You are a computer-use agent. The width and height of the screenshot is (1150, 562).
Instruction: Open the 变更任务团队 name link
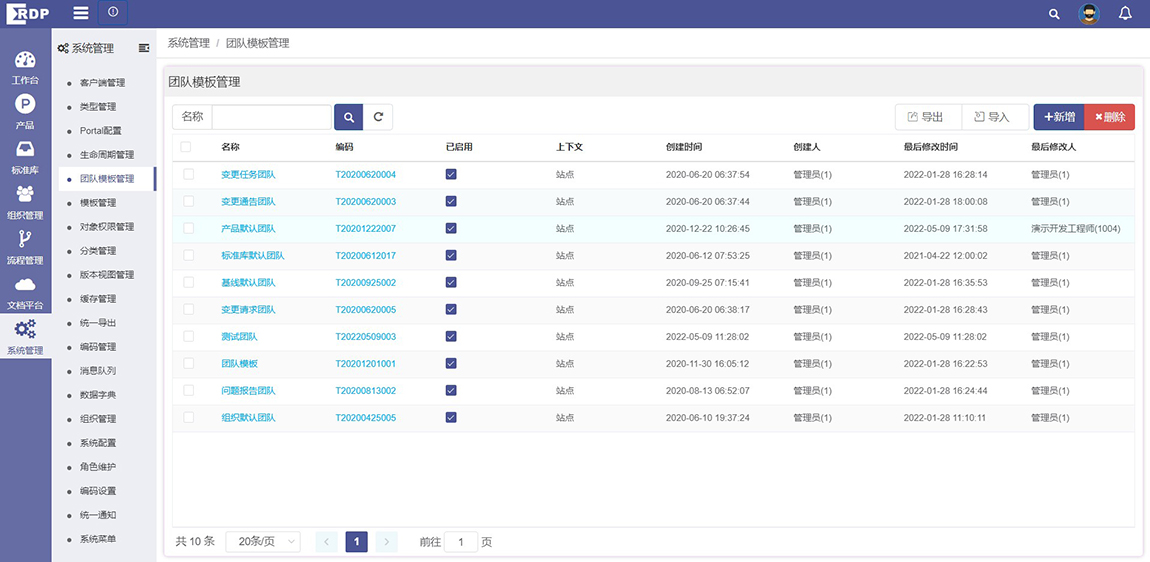[x=248, y=175]
